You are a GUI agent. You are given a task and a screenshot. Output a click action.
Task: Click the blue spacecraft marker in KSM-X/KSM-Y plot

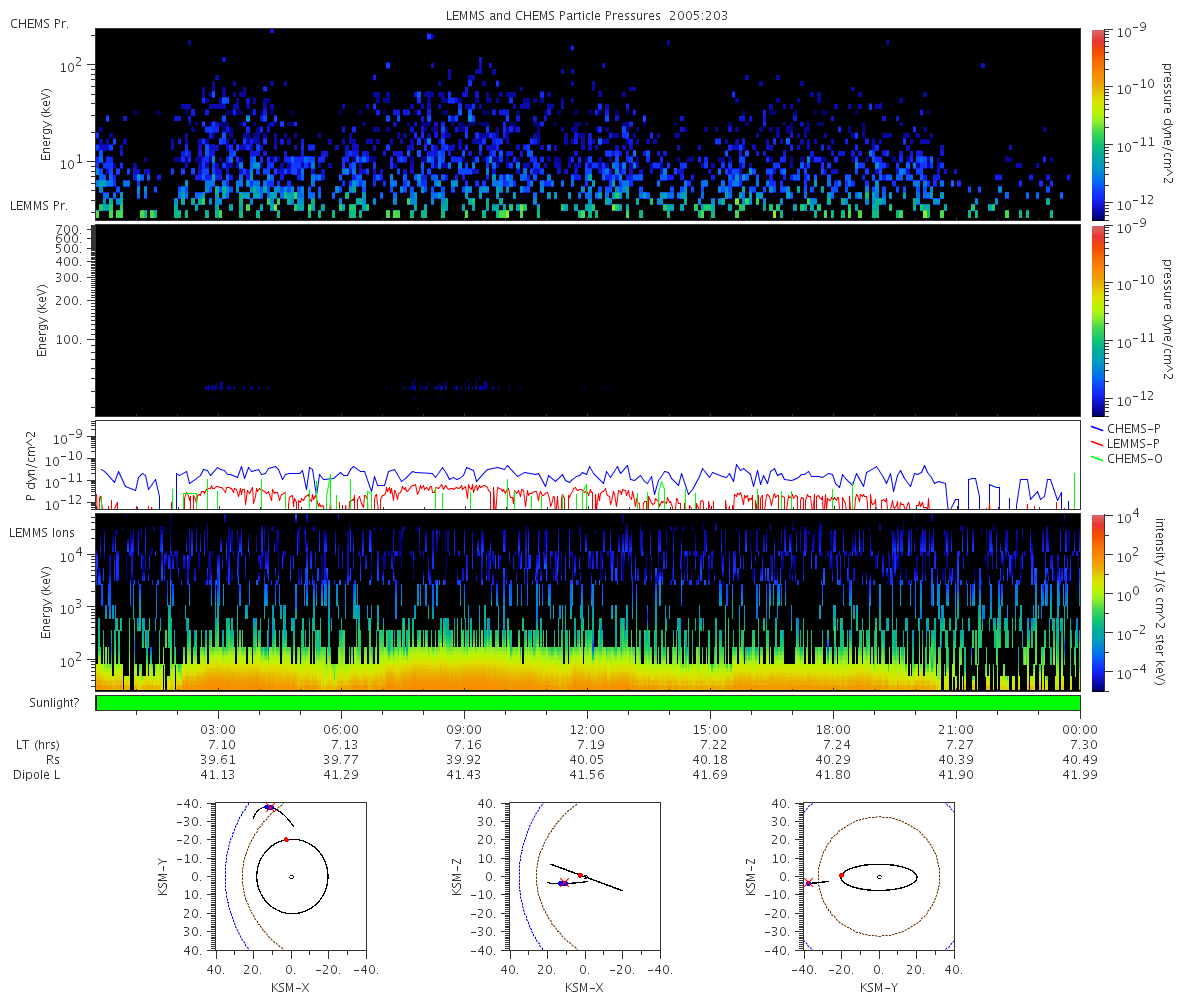pyautogui.click(x=268, y=807)
